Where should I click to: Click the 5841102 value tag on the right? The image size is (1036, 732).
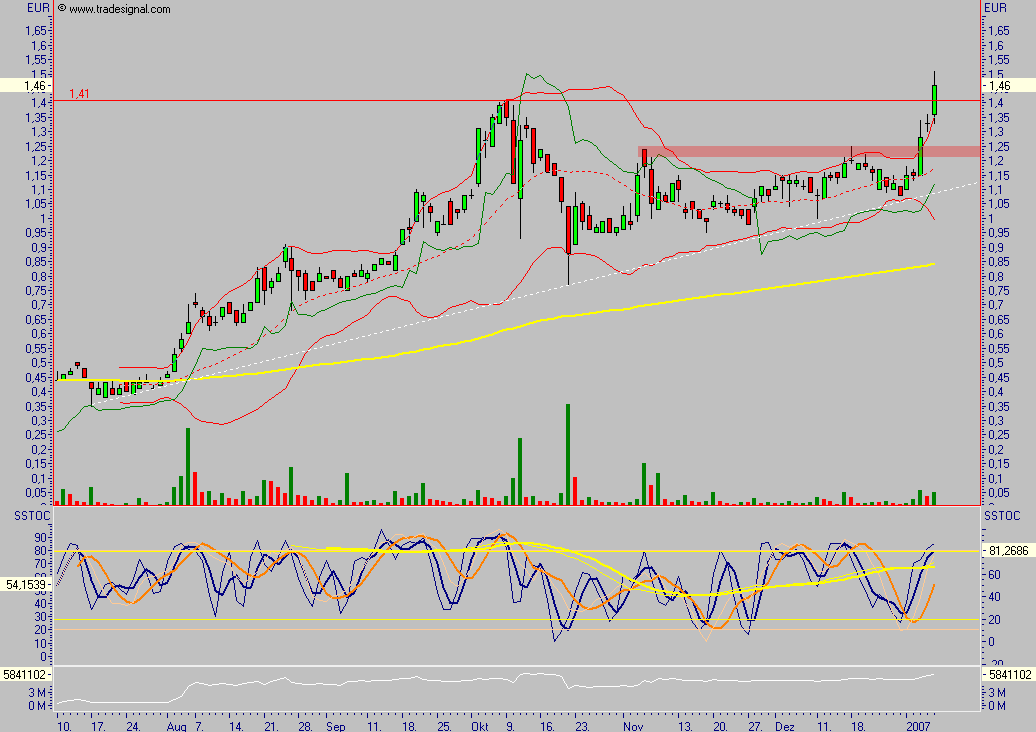[1008, 675]
